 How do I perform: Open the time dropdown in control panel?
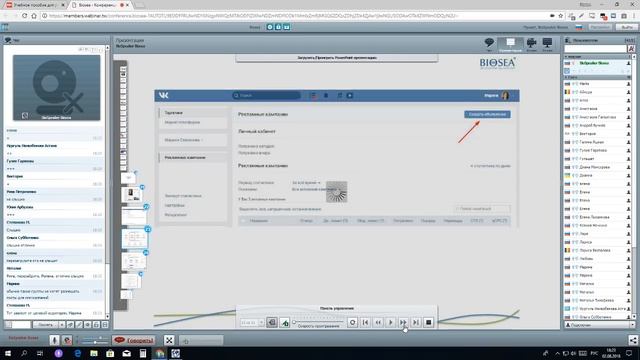[261, 322]
